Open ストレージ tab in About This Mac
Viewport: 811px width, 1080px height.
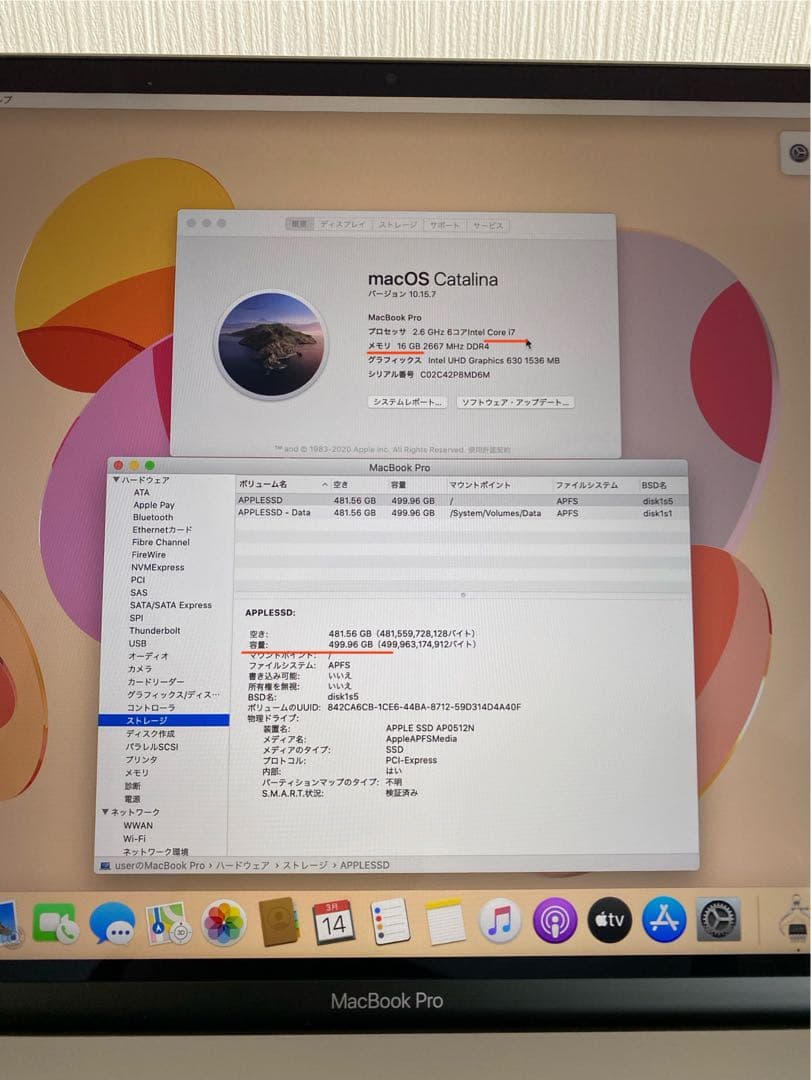click(x=398, y=225)
